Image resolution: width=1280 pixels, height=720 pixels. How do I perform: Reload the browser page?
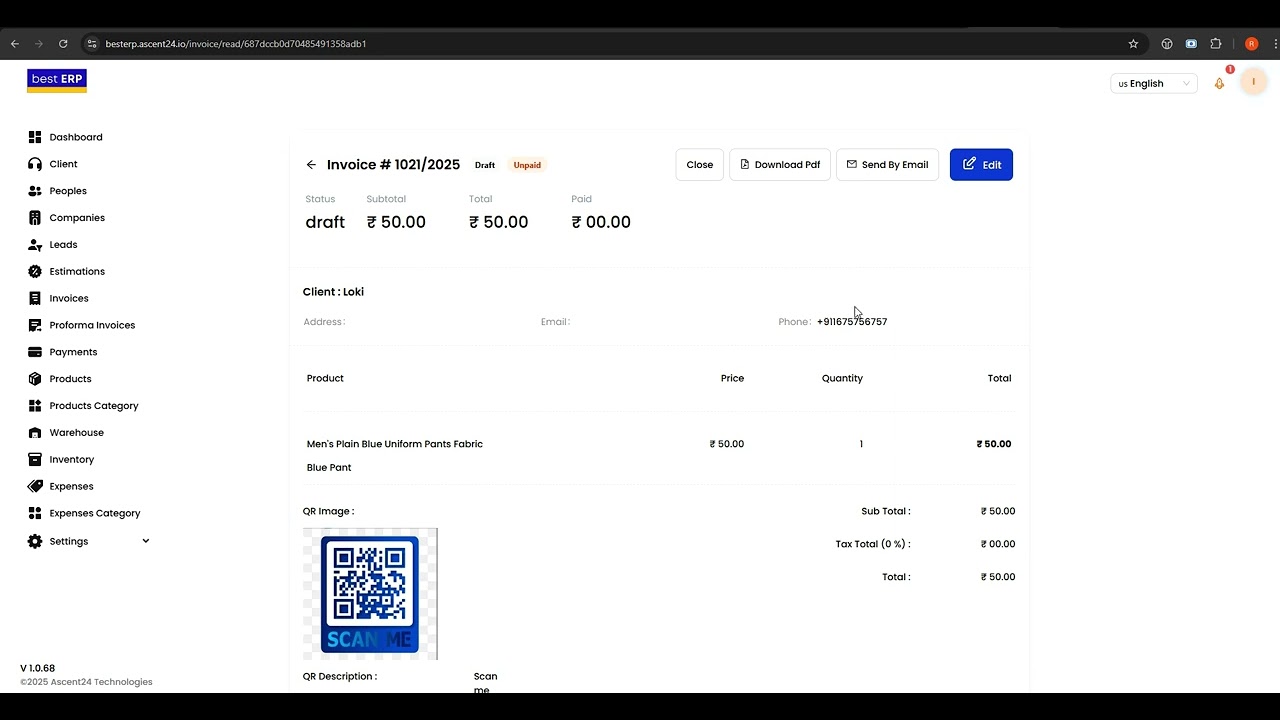(63, 44)
